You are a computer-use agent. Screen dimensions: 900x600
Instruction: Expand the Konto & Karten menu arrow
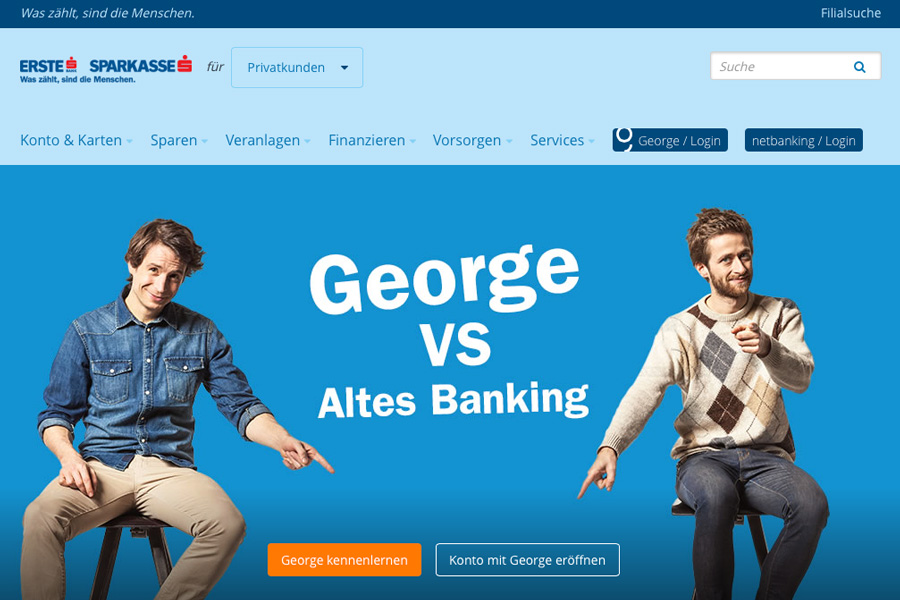pos(130,141)
